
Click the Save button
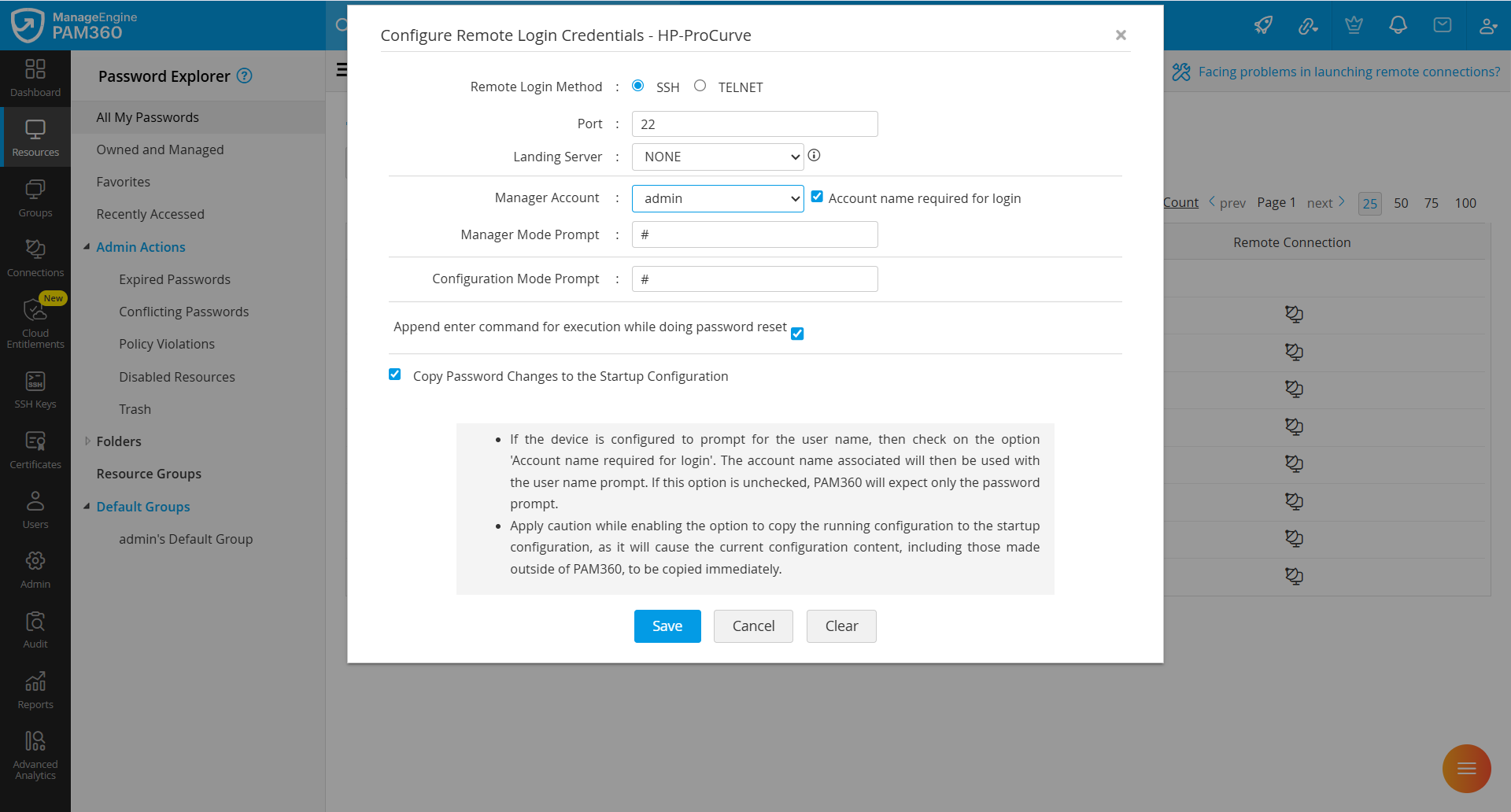click(x=667, y=626)
